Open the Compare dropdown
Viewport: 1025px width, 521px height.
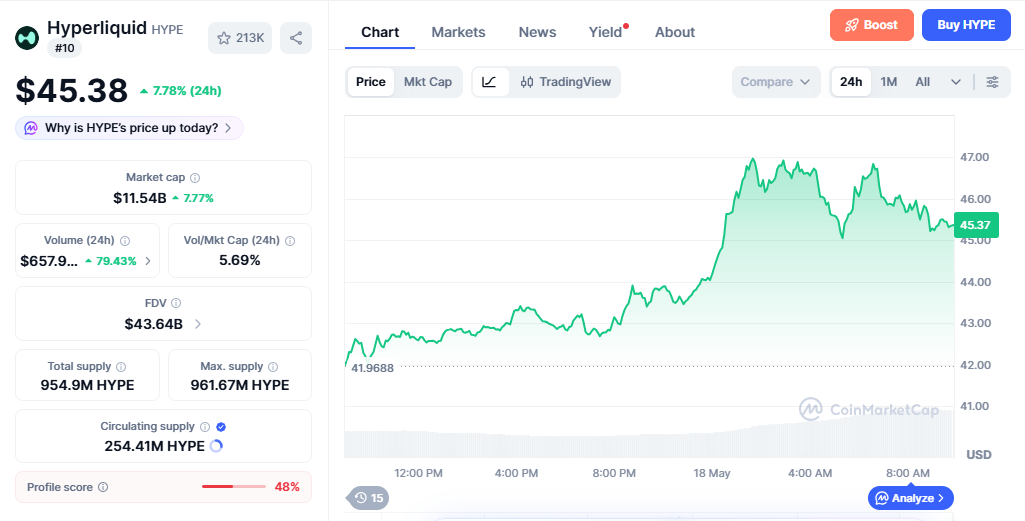tap(776, 82)
